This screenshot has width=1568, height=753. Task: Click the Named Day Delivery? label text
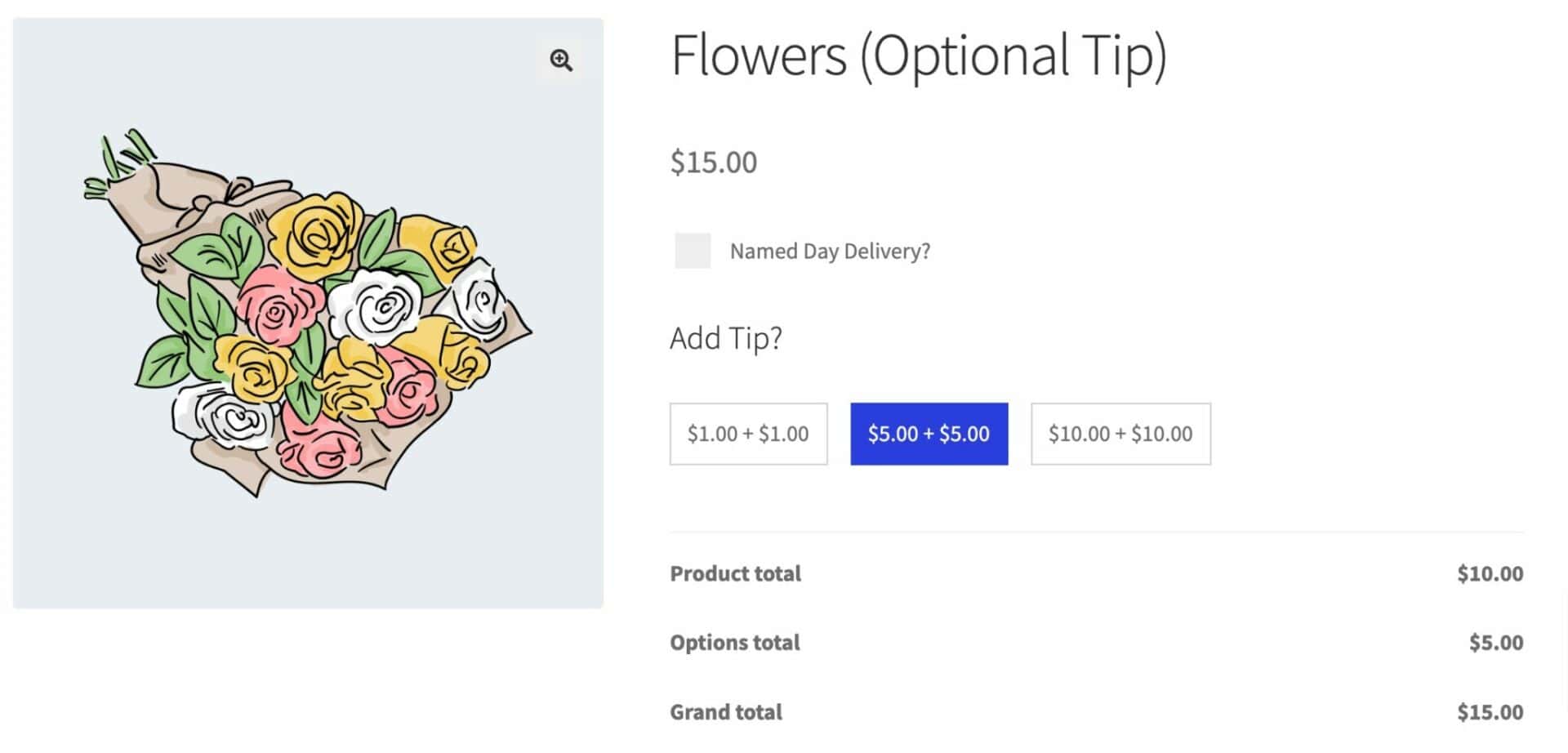click(830, 252)
